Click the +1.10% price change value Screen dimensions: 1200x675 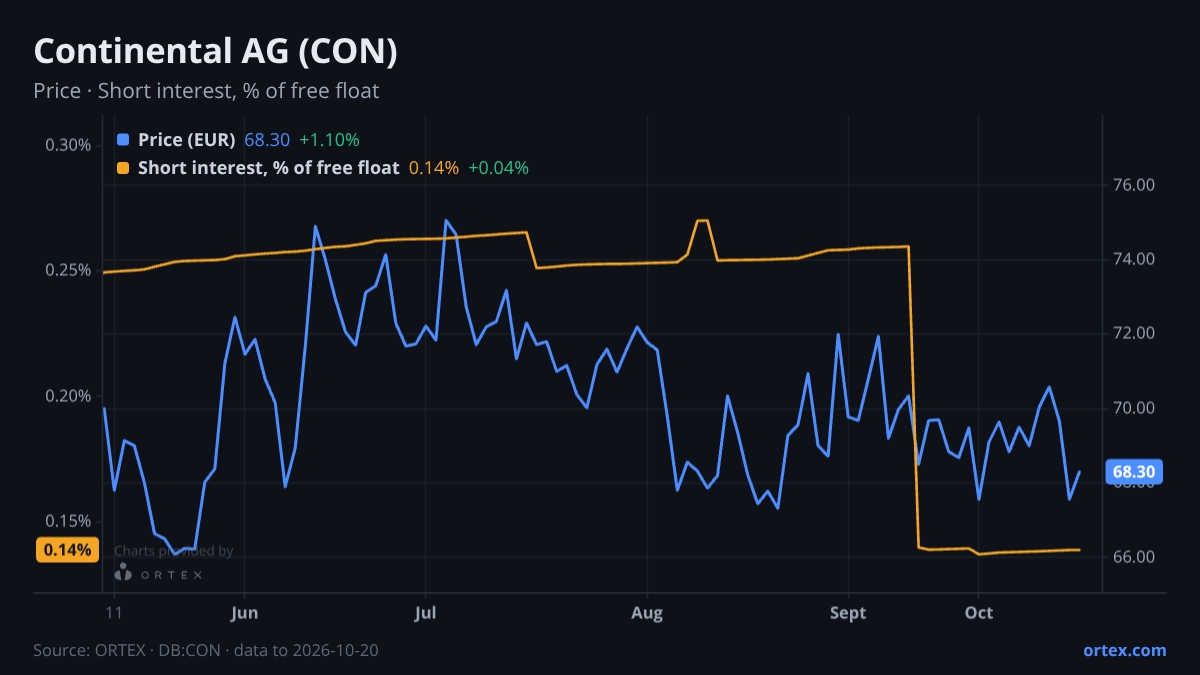[x=329, y=140]
